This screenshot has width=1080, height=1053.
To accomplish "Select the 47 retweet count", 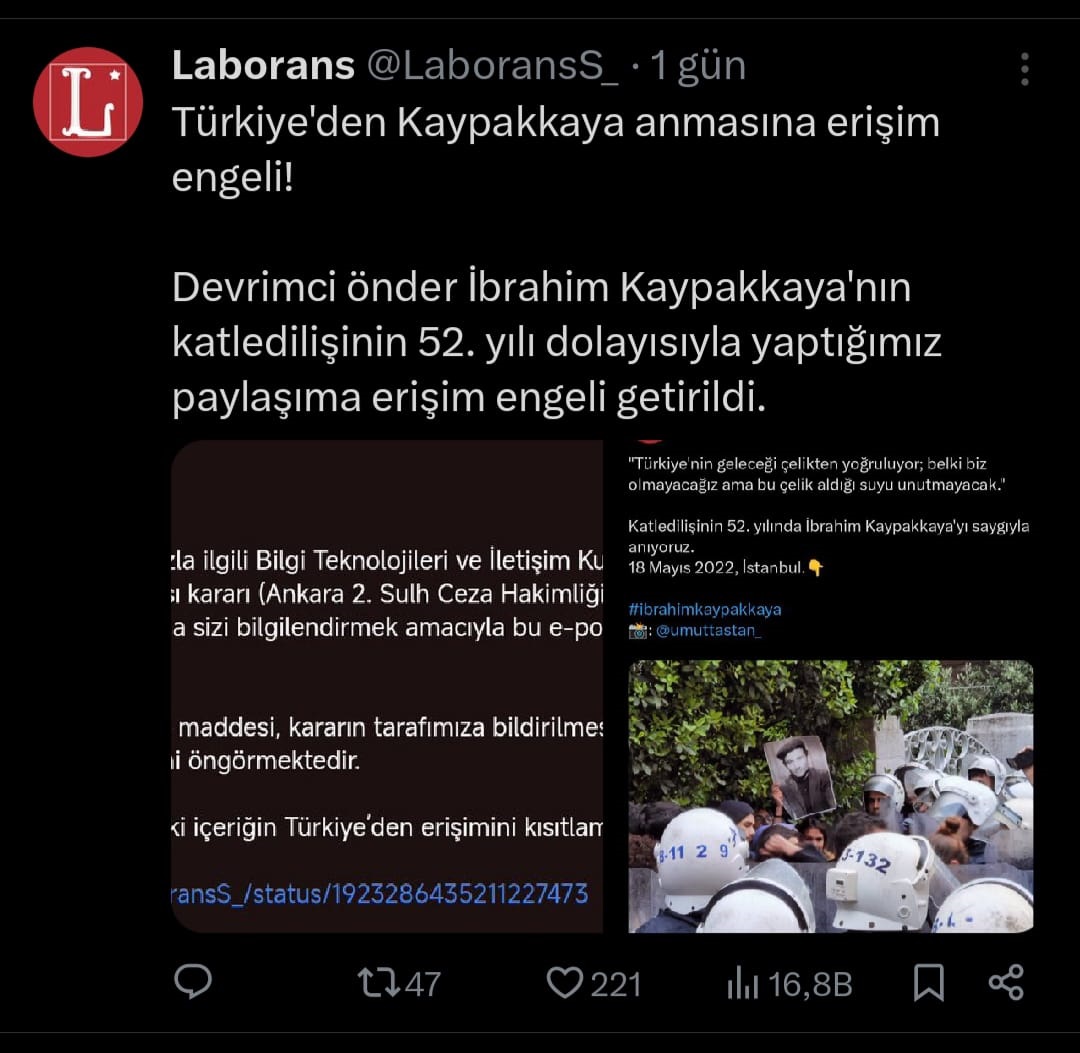I will (422, 984).
